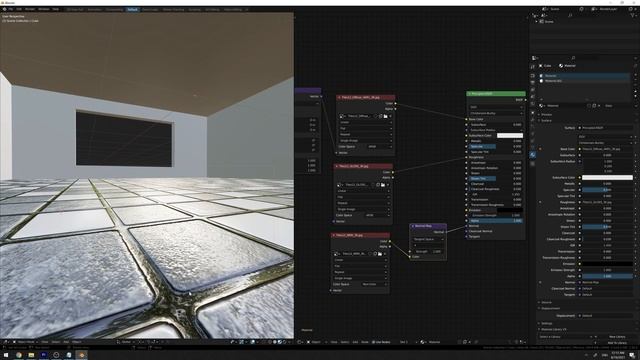Open File Explorer from the taskbar
The image size is (640, 360).
[x=31, y=355]
